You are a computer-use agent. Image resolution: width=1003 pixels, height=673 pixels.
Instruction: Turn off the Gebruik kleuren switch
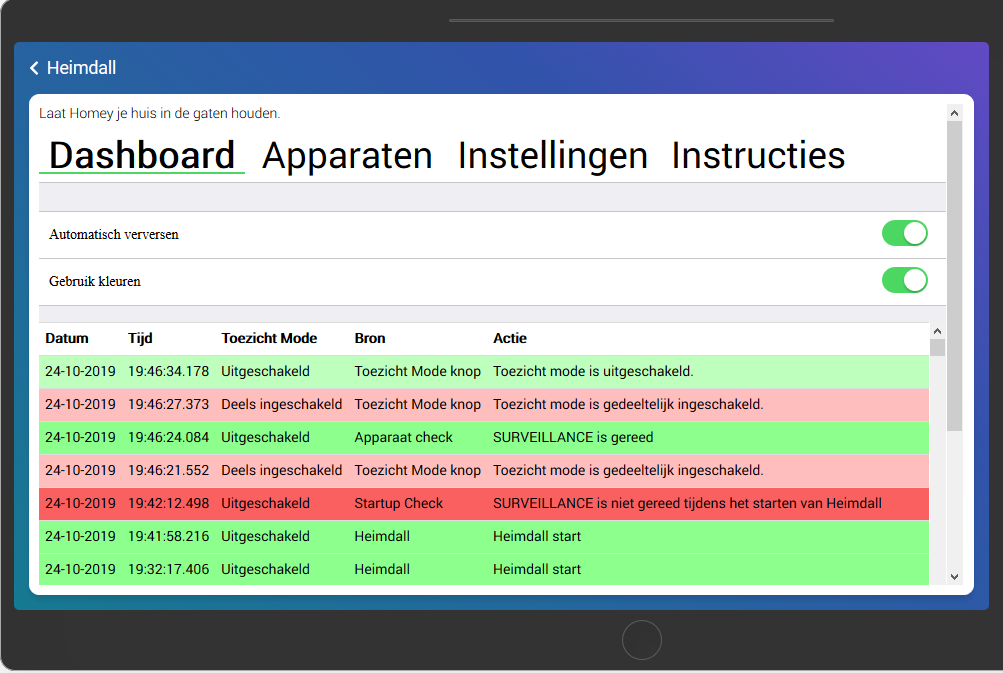pyautogui.click(x=904, y=280)
